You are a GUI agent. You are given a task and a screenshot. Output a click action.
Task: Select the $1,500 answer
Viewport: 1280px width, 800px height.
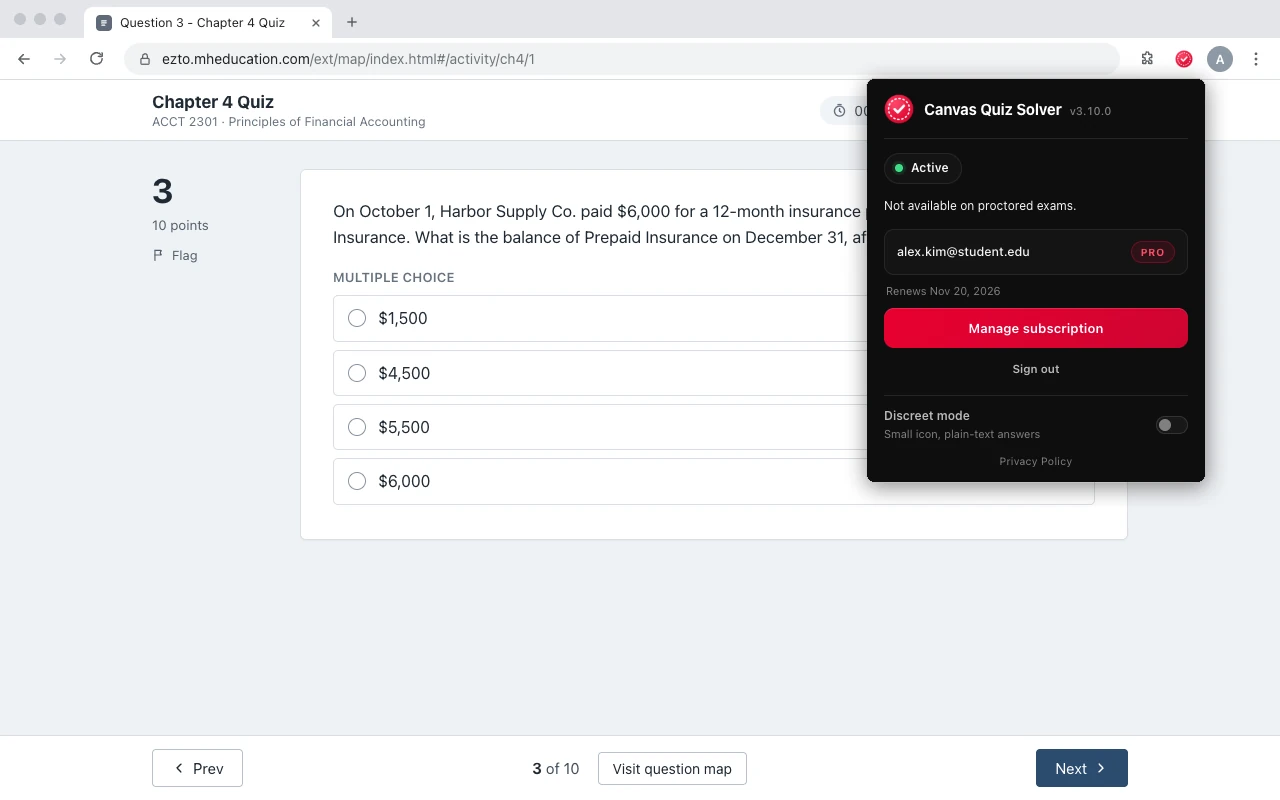pyautogui.click(x=713, y=318)
